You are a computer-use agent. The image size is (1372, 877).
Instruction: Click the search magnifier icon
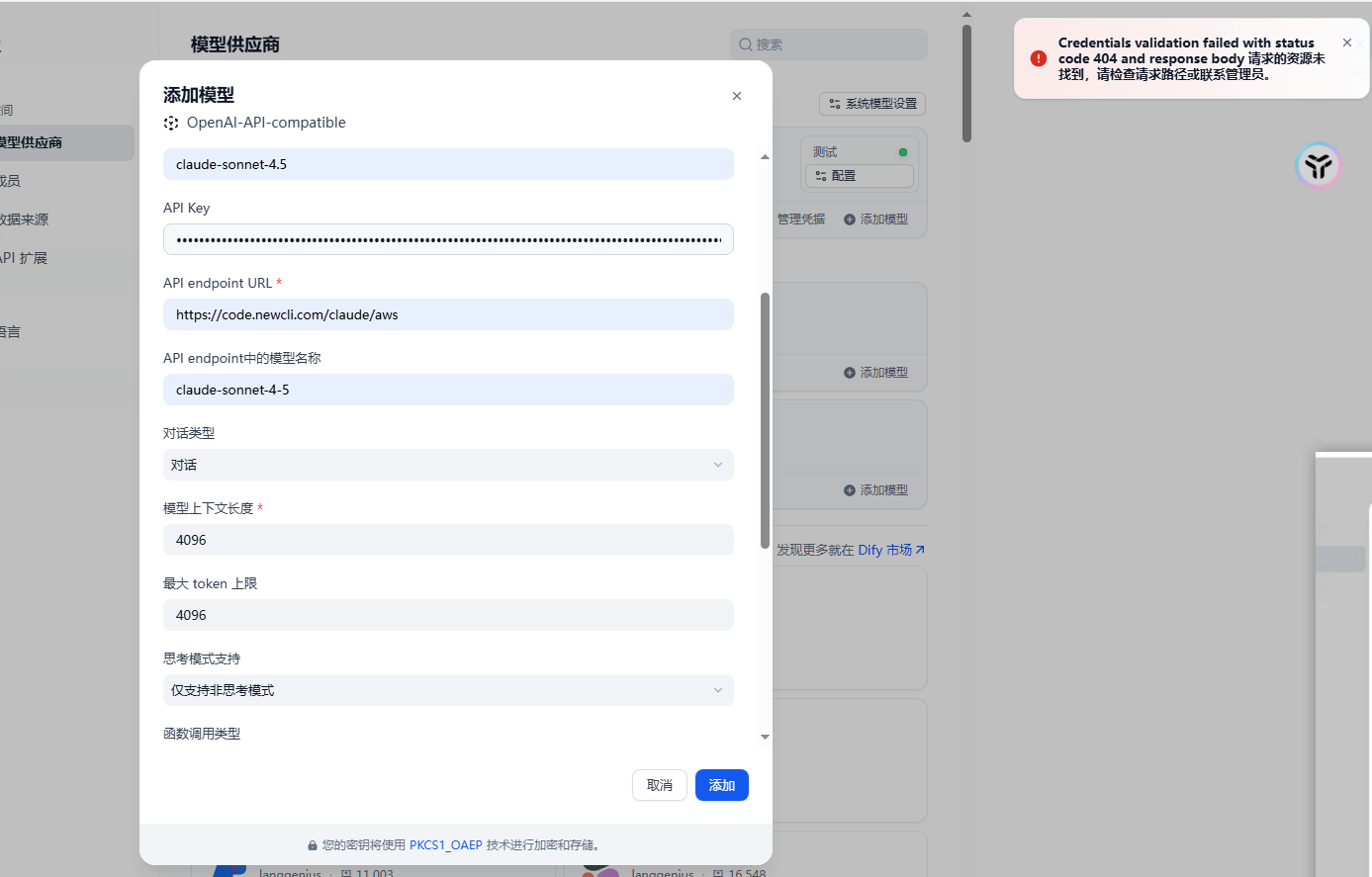coord(746,44)
